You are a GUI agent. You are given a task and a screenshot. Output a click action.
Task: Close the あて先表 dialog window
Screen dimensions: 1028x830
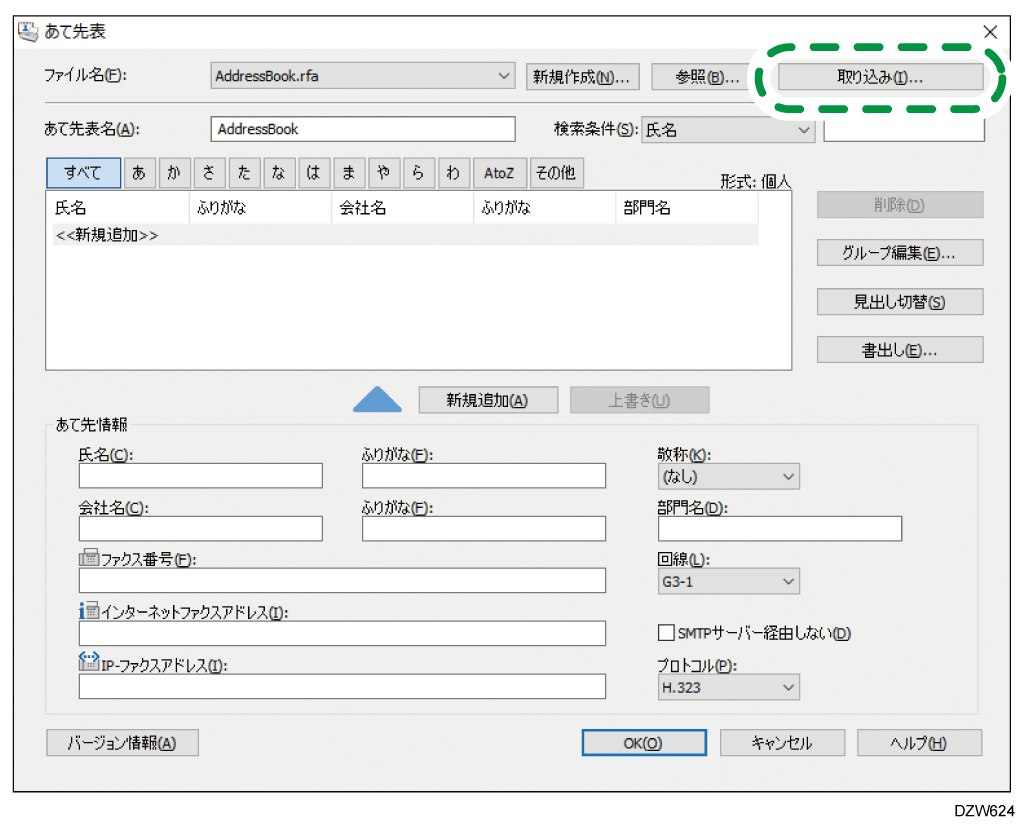(x=990, y=32)
